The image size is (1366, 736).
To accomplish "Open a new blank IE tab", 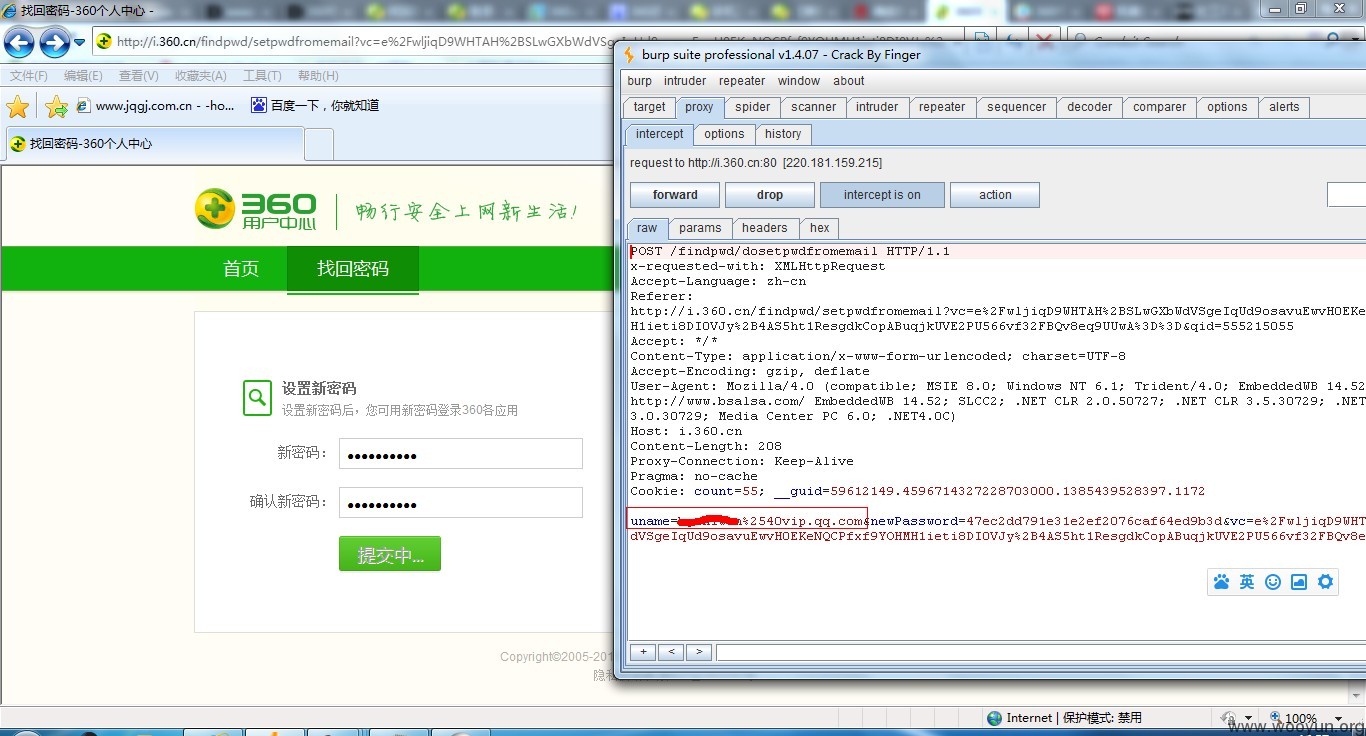I will coord(319,145).
